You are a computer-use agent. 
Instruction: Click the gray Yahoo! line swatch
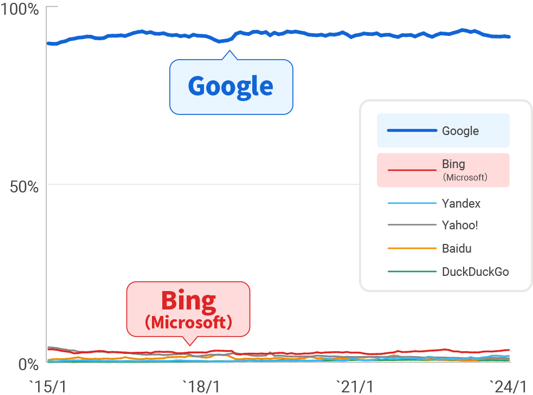point(412,225)
